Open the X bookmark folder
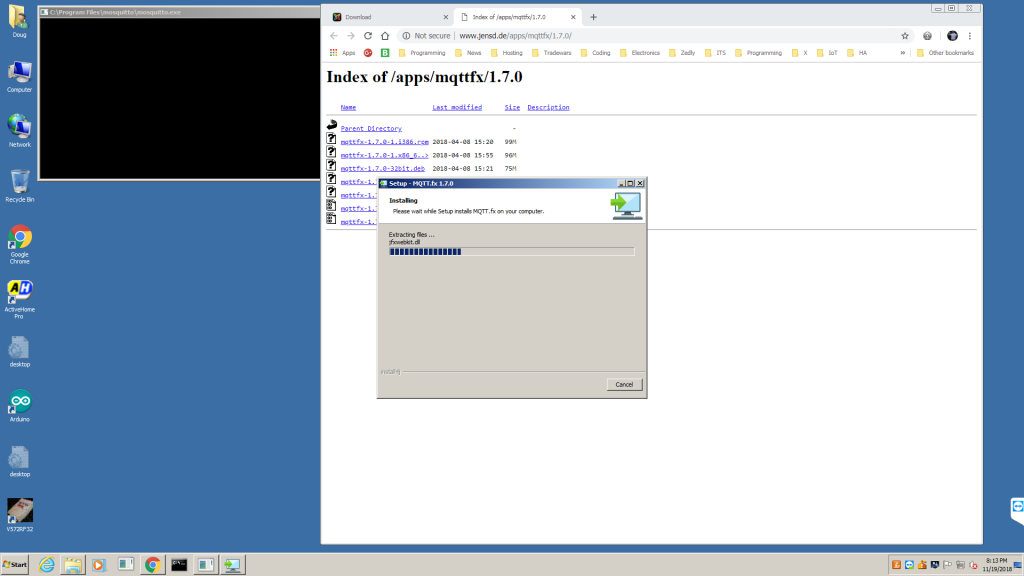Screen dimensions: 1024x576 coord(799,53)
